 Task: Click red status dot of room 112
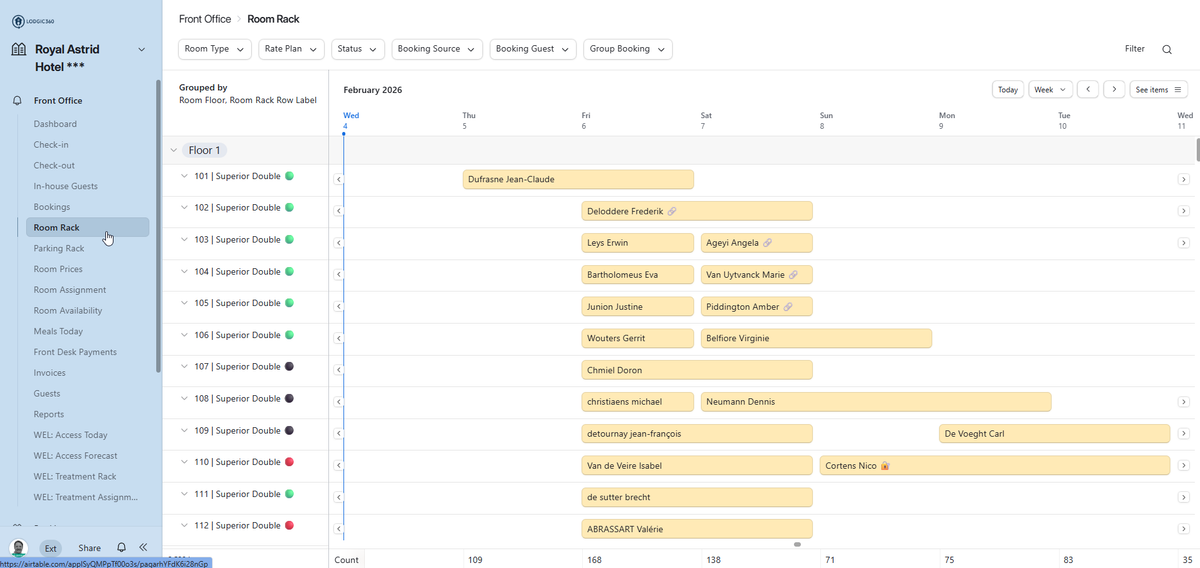pos(289,525)
